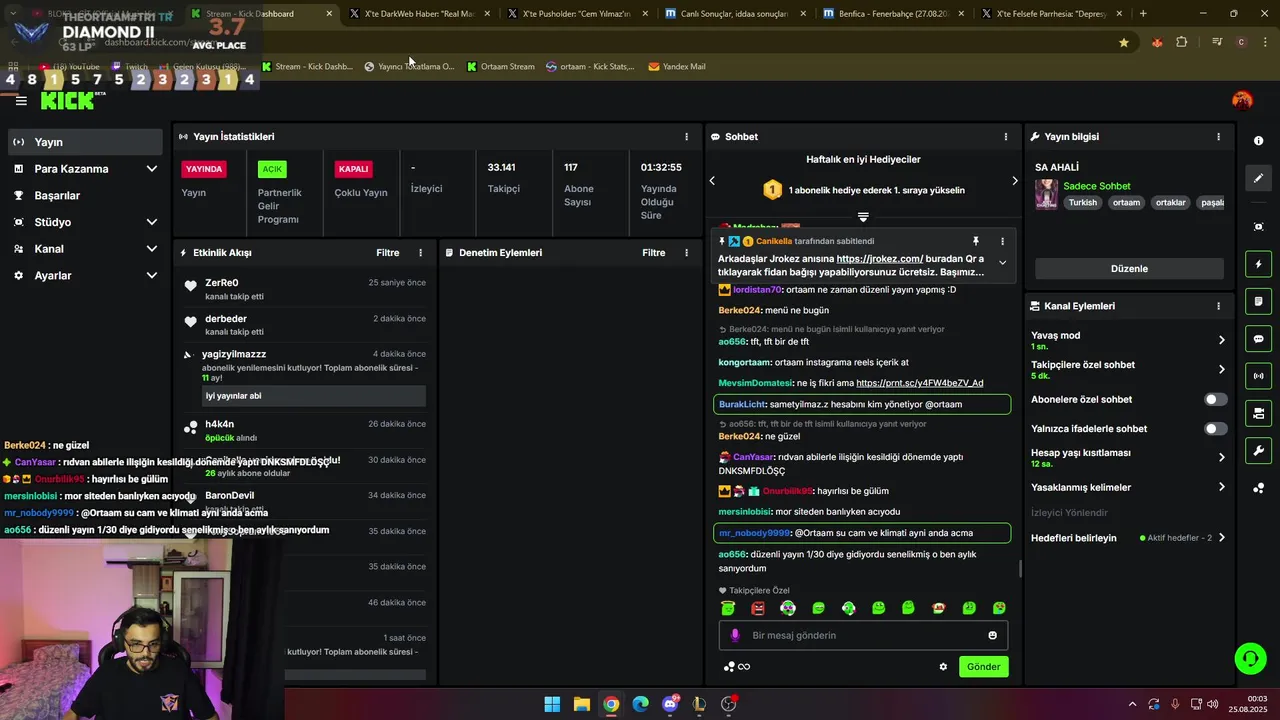Open Kanal Eylemleri three-dot menu

tap(1218, 306)
